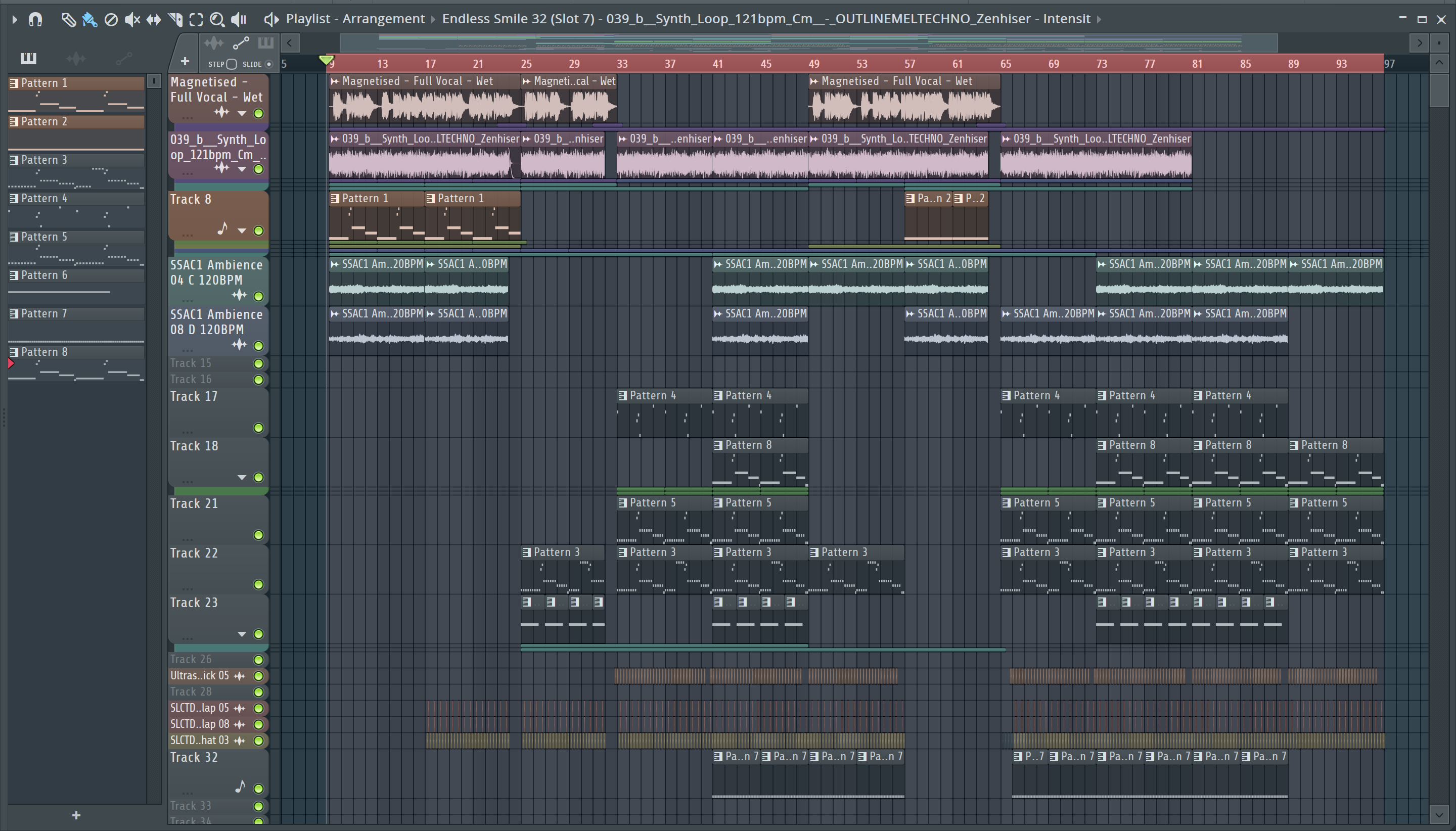This screenshot has height=831, width=1456.
Task: Select the Slice tool
Action: [175, 19]
